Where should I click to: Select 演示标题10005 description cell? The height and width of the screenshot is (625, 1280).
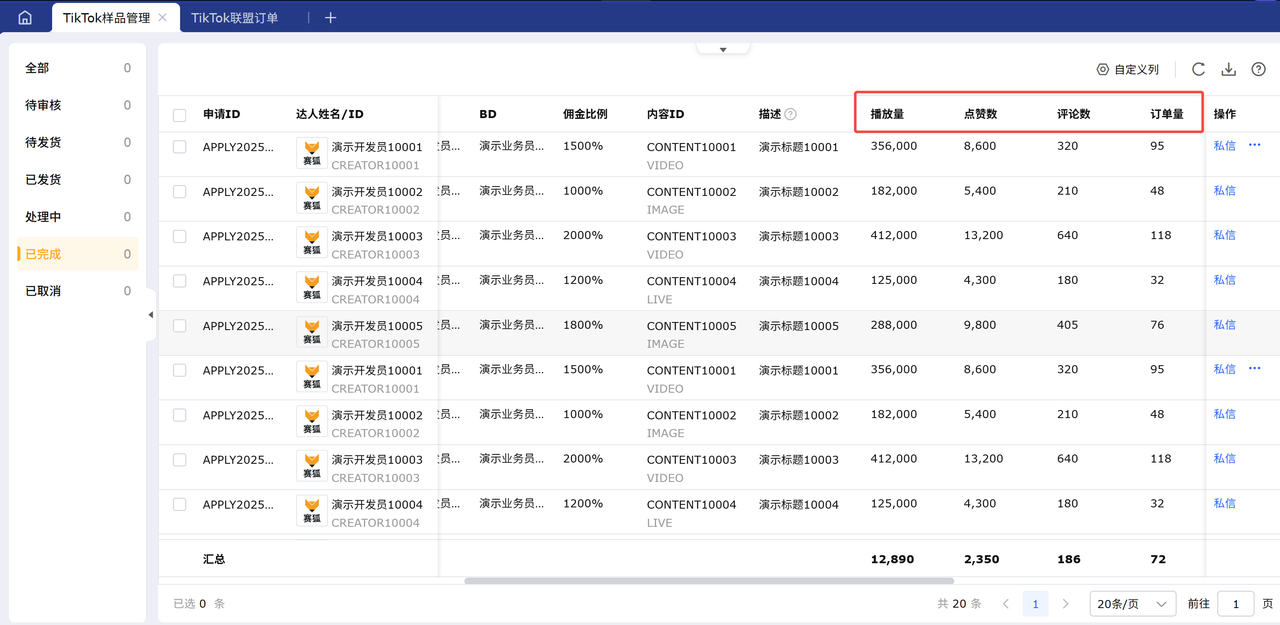coord(799,326)
